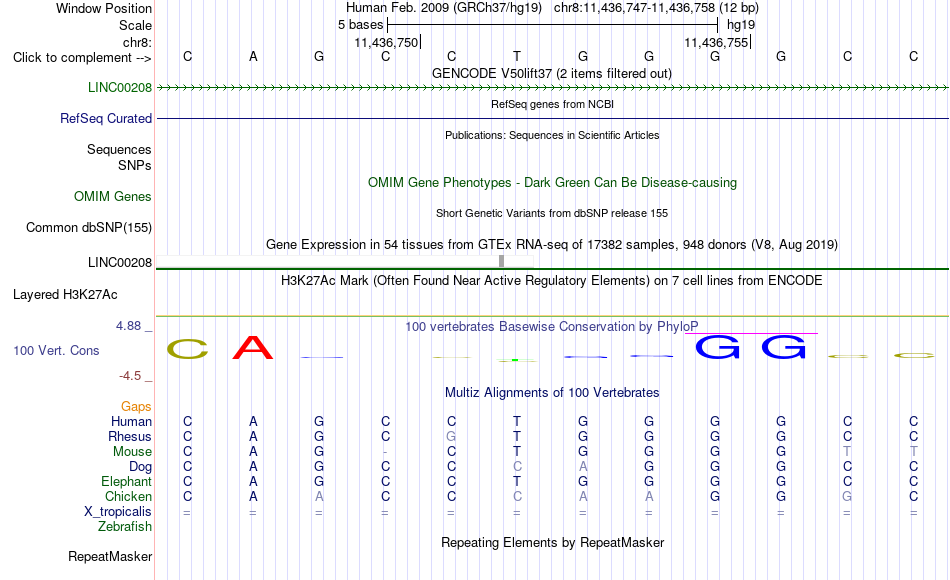Click base A in the reference sequence
This screenshot has width=950, height=580.
click(253, 56)
